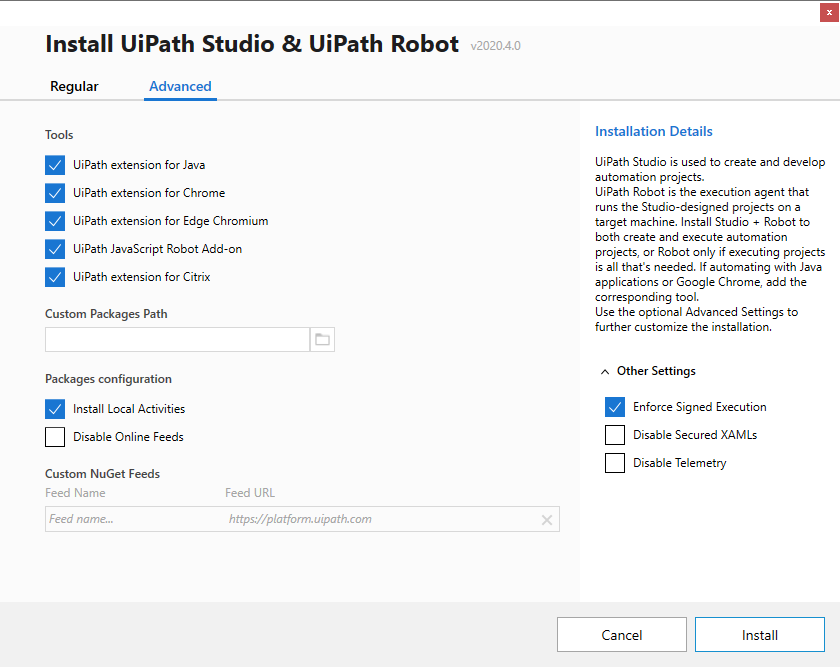Enable Disable Online Feeds option
Screen dimensions: 840x667
(x=55, y=437)
